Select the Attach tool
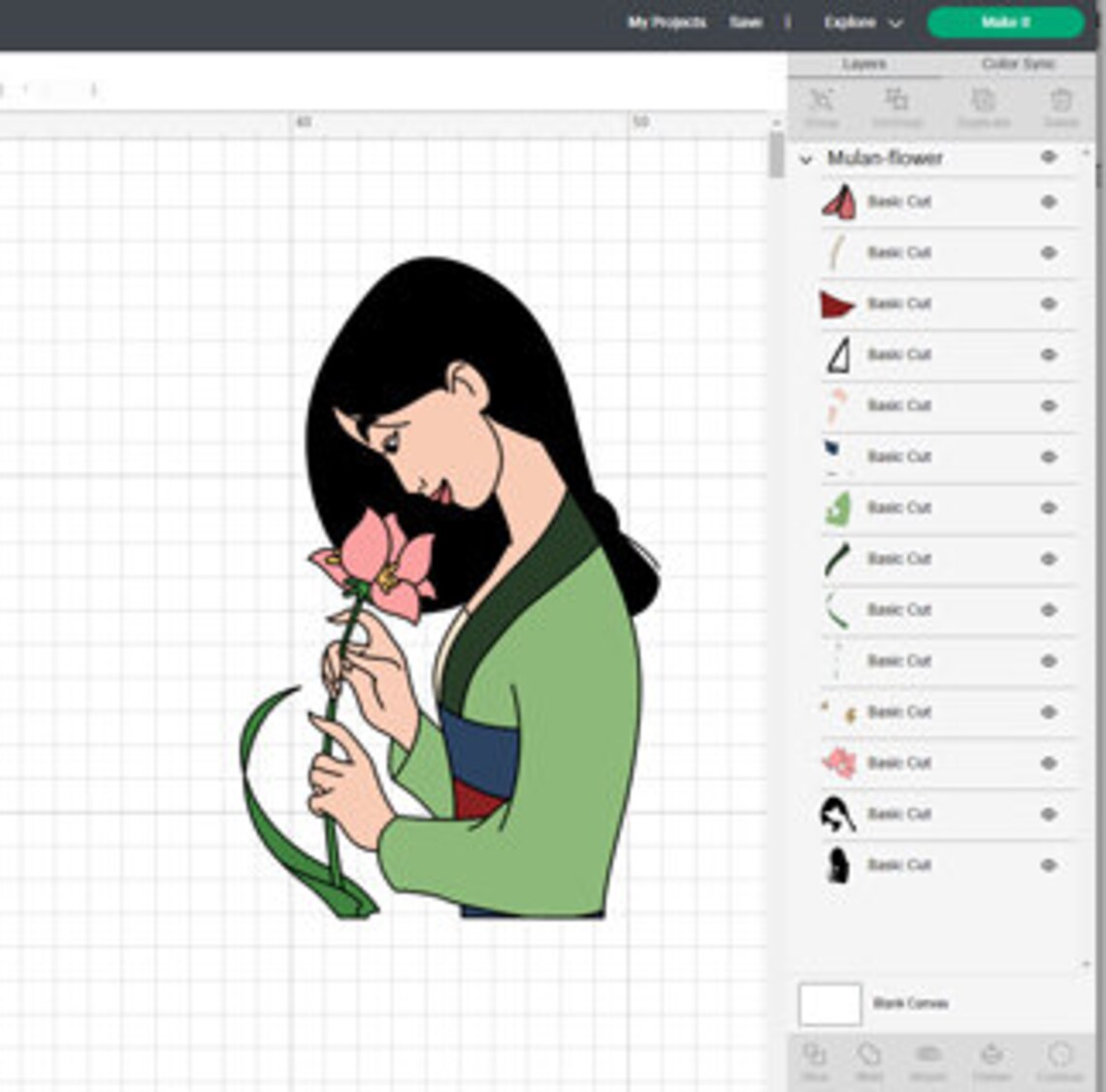Image resolution: width=1106 pixels, height=1092 pixels. click(x=928, y=1057)
